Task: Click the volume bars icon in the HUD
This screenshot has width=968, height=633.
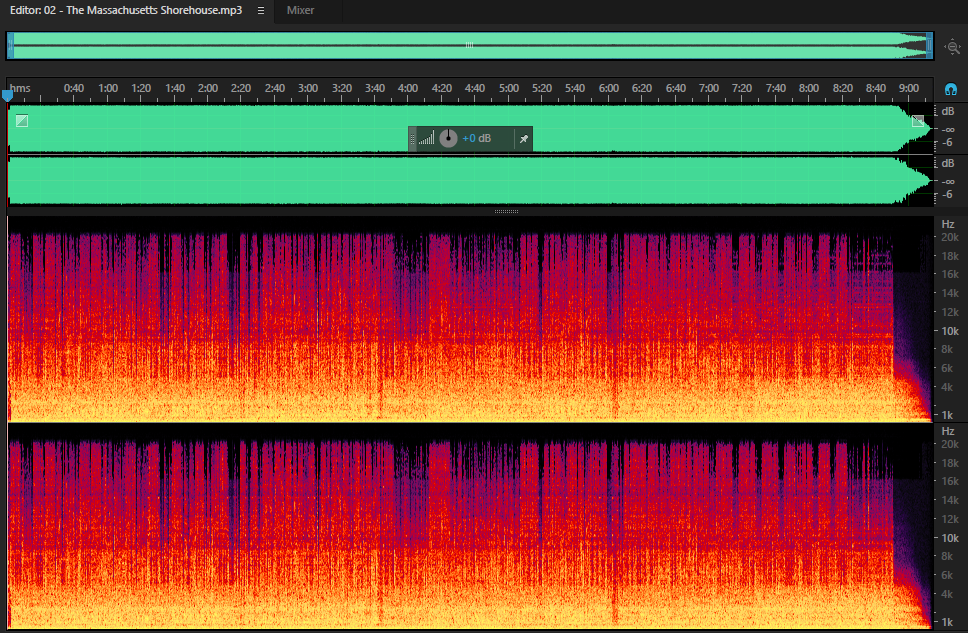Action: pos(427,138)
